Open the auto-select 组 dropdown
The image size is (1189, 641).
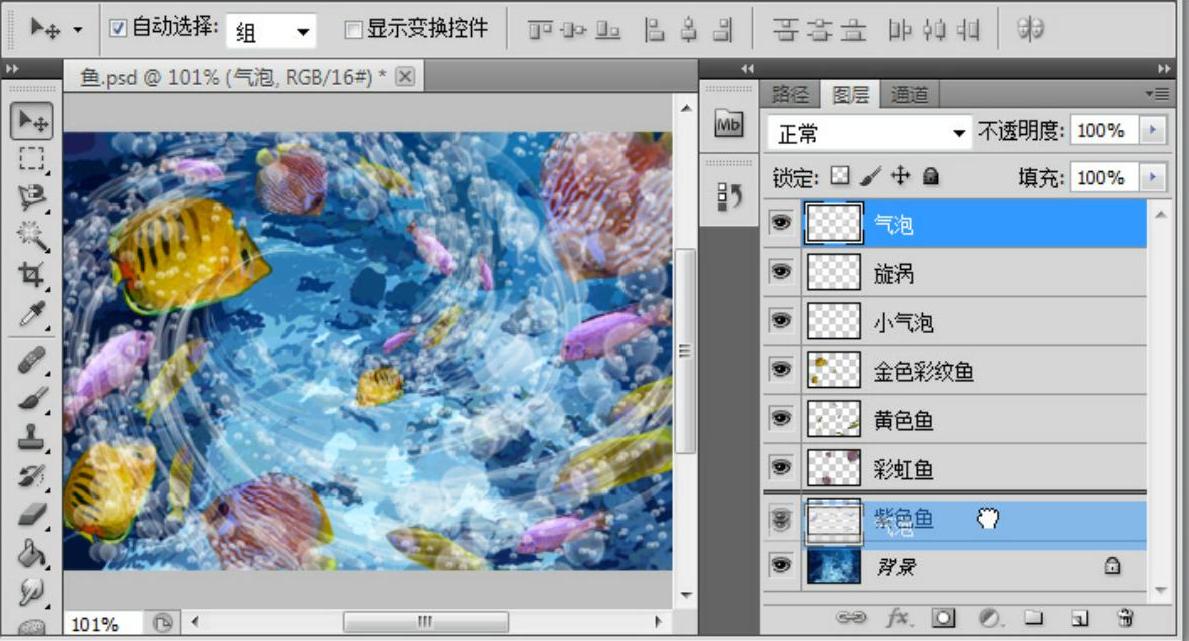click(x=272, y=32)
